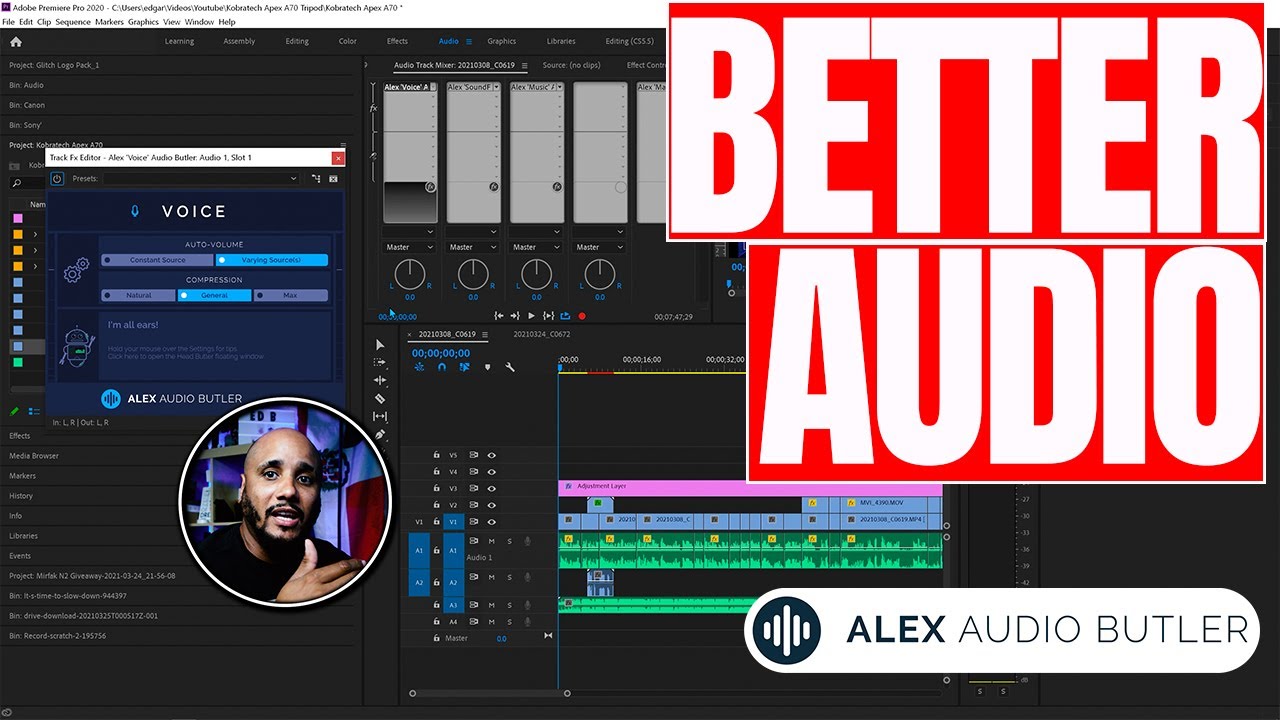Image resolution: width=1280 pixels, height=720 pixels.
Task: Open Project: Glitch Logo Pack_1 panel
Action: coord(54,65)
